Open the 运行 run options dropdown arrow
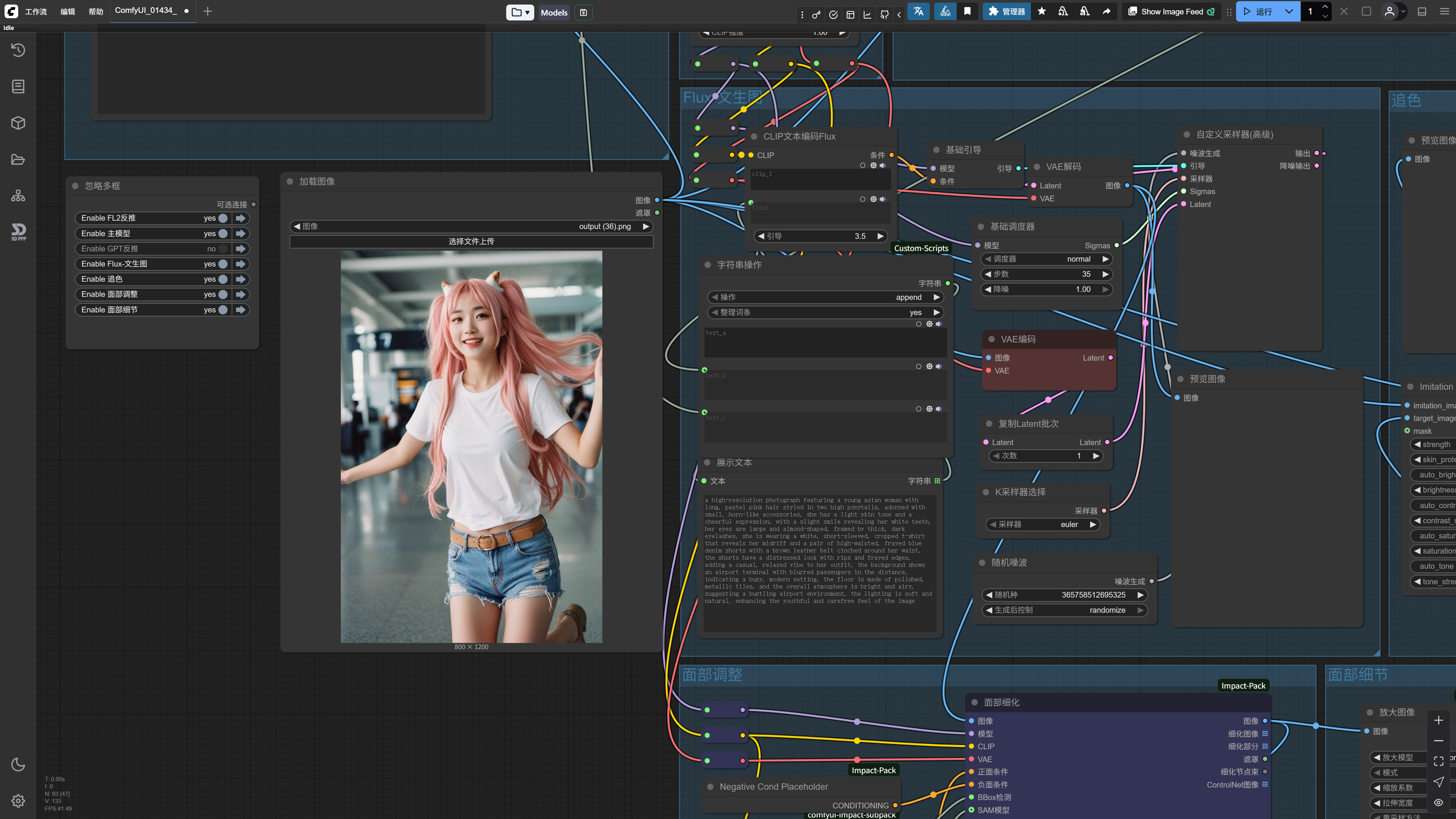Viewport: 1456px width, 819px height. pos(1289,11)
